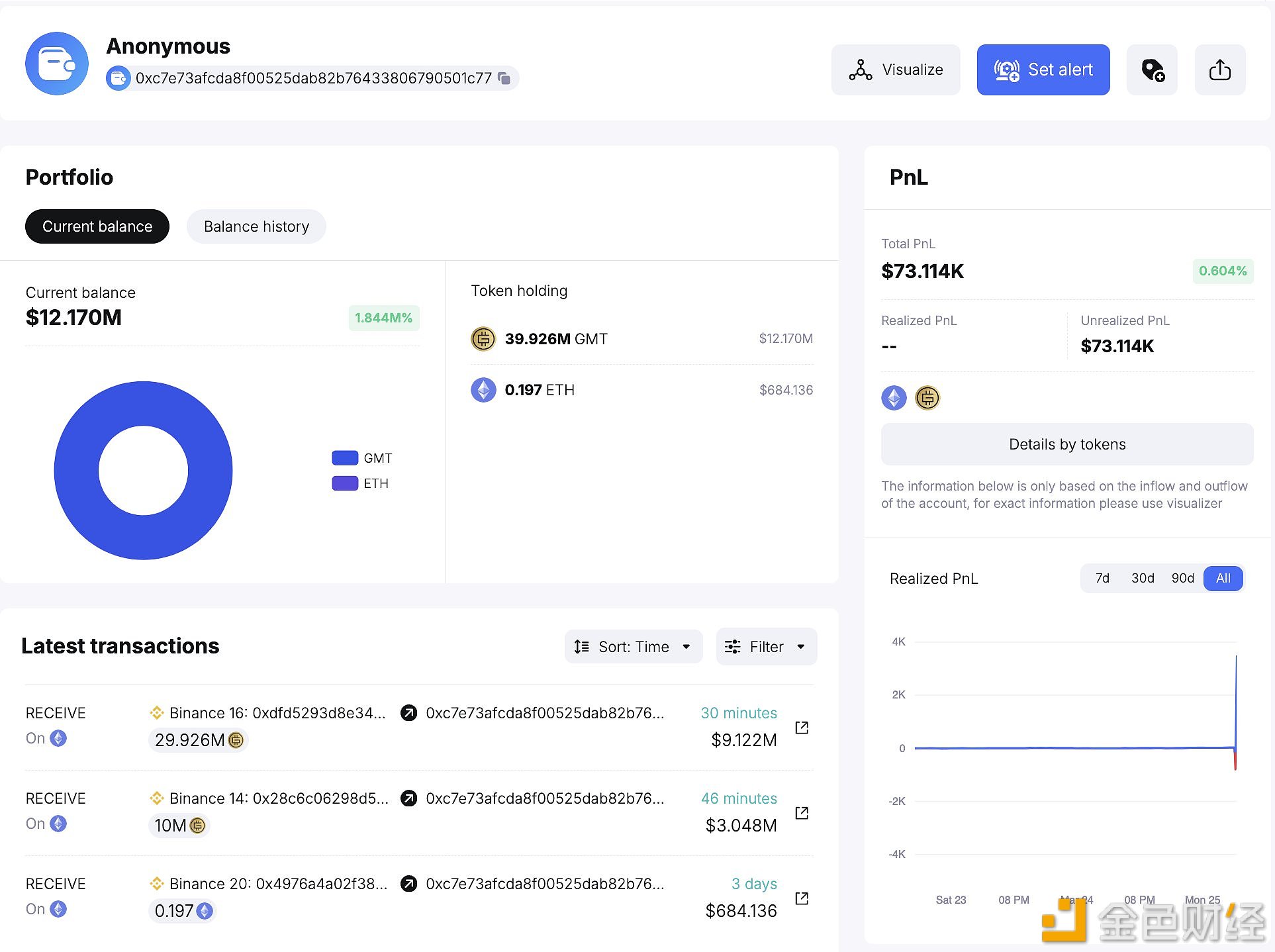Select the Current balance tab

pyautogui.click(x=97, y=226)
